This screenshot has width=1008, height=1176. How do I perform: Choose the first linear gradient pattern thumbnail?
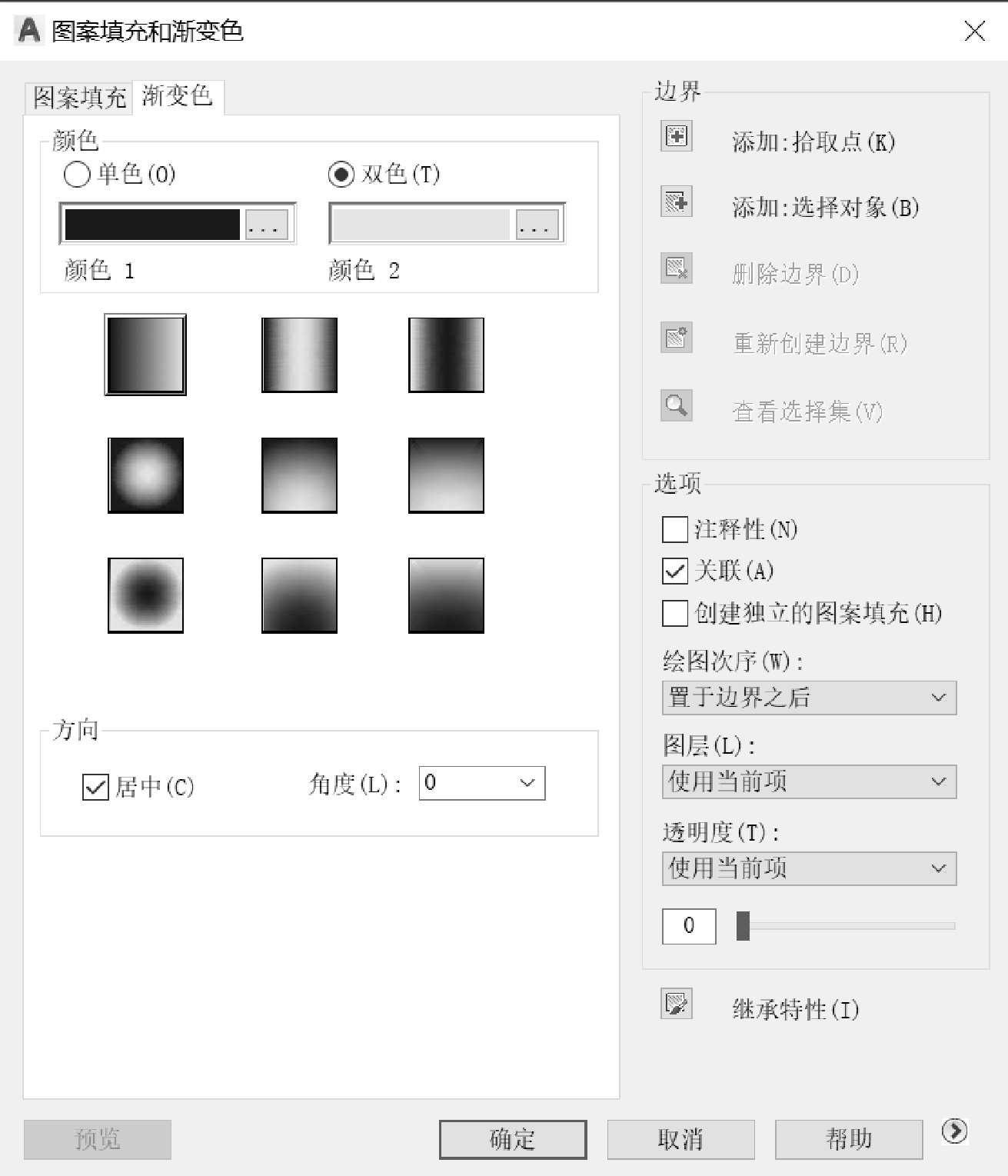tap(145, 355)
